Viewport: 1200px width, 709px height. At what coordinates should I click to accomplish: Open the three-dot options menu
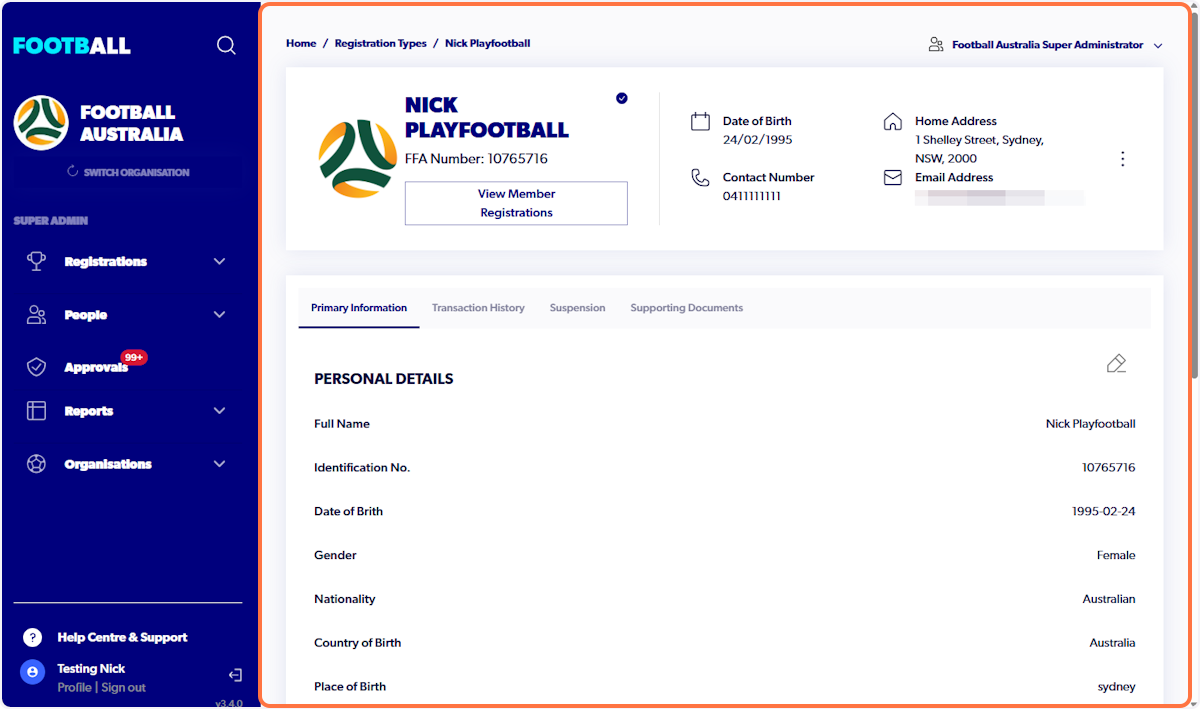(x=1122, y=158)
